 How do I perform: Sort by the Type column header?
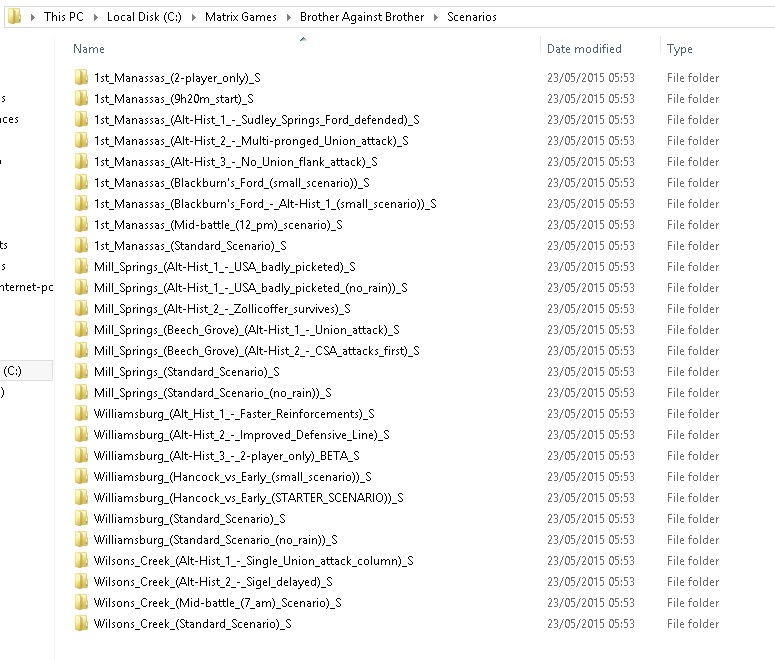pyautogui.click(x=680, y=49)
